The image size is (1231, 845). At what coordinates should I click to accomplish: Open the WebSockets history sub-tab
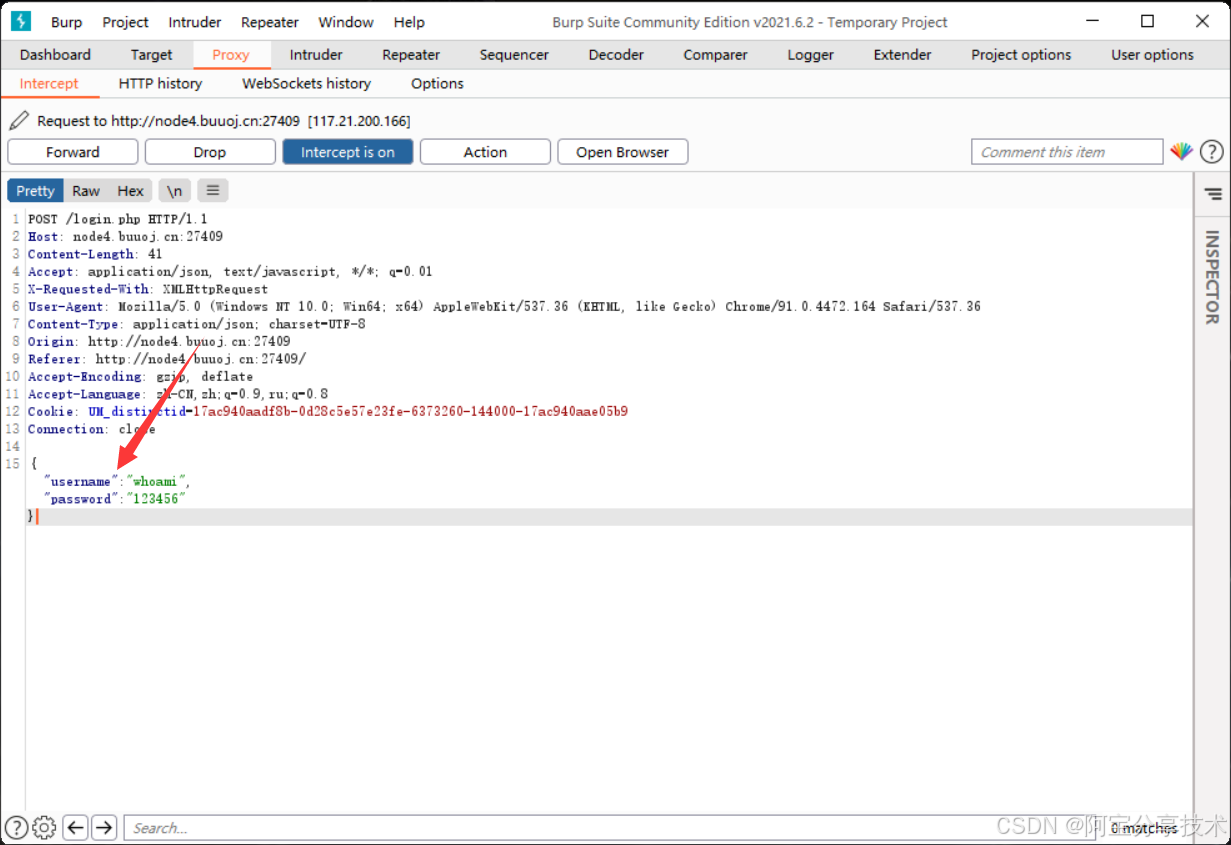(306, 84)
